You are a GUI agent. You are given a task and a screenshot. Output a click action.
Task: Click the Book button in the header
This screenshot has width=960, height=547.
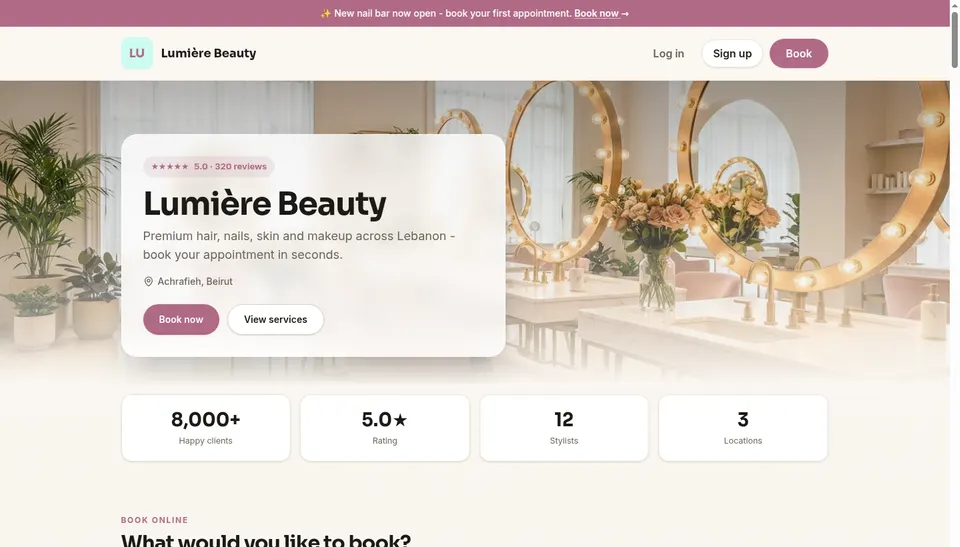[798, 53]
